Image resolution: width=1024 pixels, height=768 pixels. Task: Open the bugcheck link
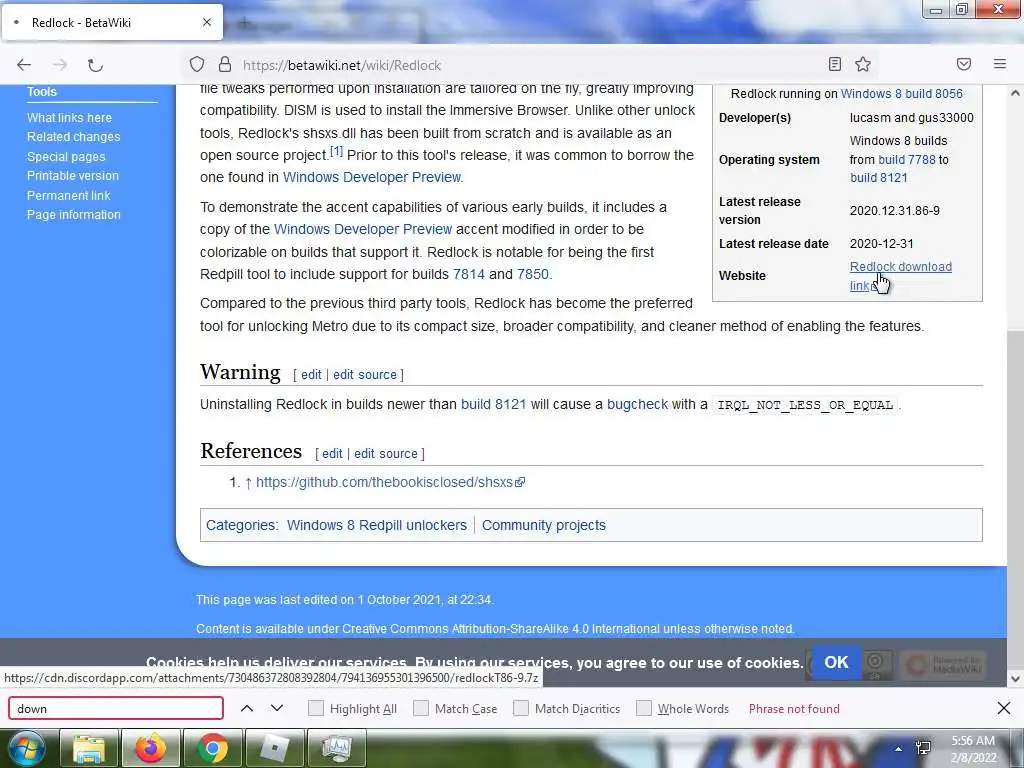[x=637, y=404]
